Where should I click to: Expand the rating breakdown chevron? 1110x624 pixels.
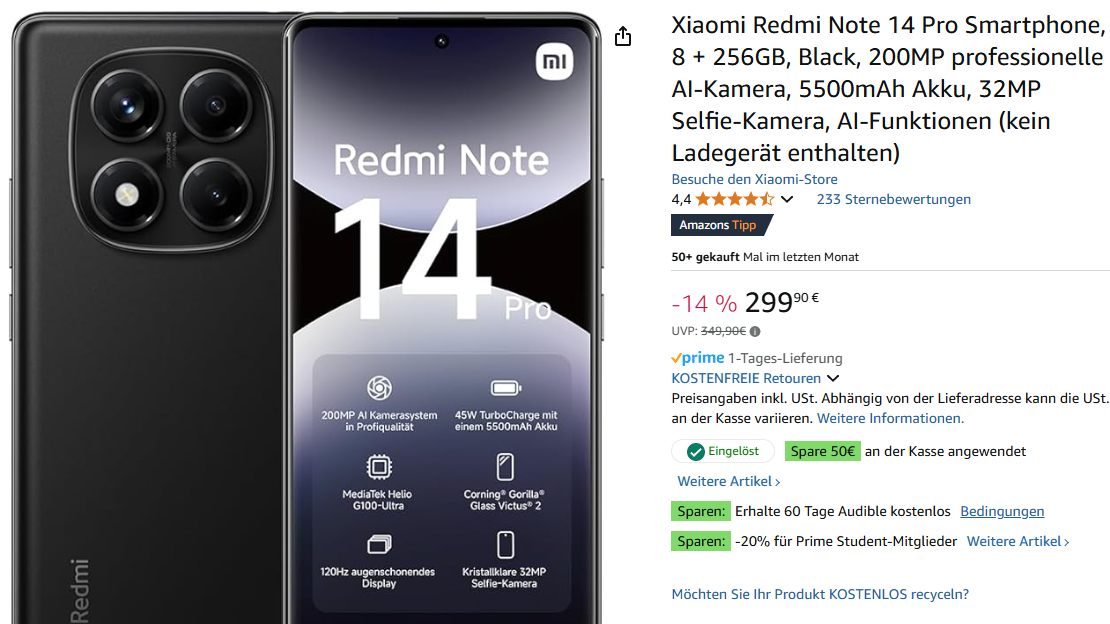click(x=787, y=200)
